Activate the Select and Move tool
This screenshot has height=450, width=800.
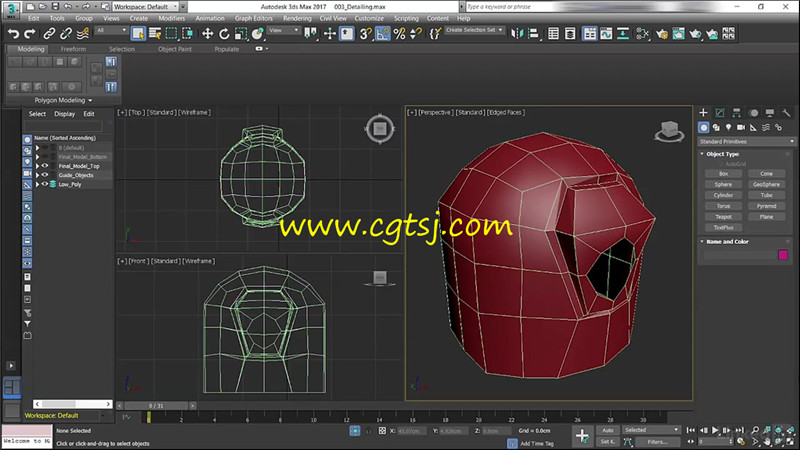(x=207, y=34)
